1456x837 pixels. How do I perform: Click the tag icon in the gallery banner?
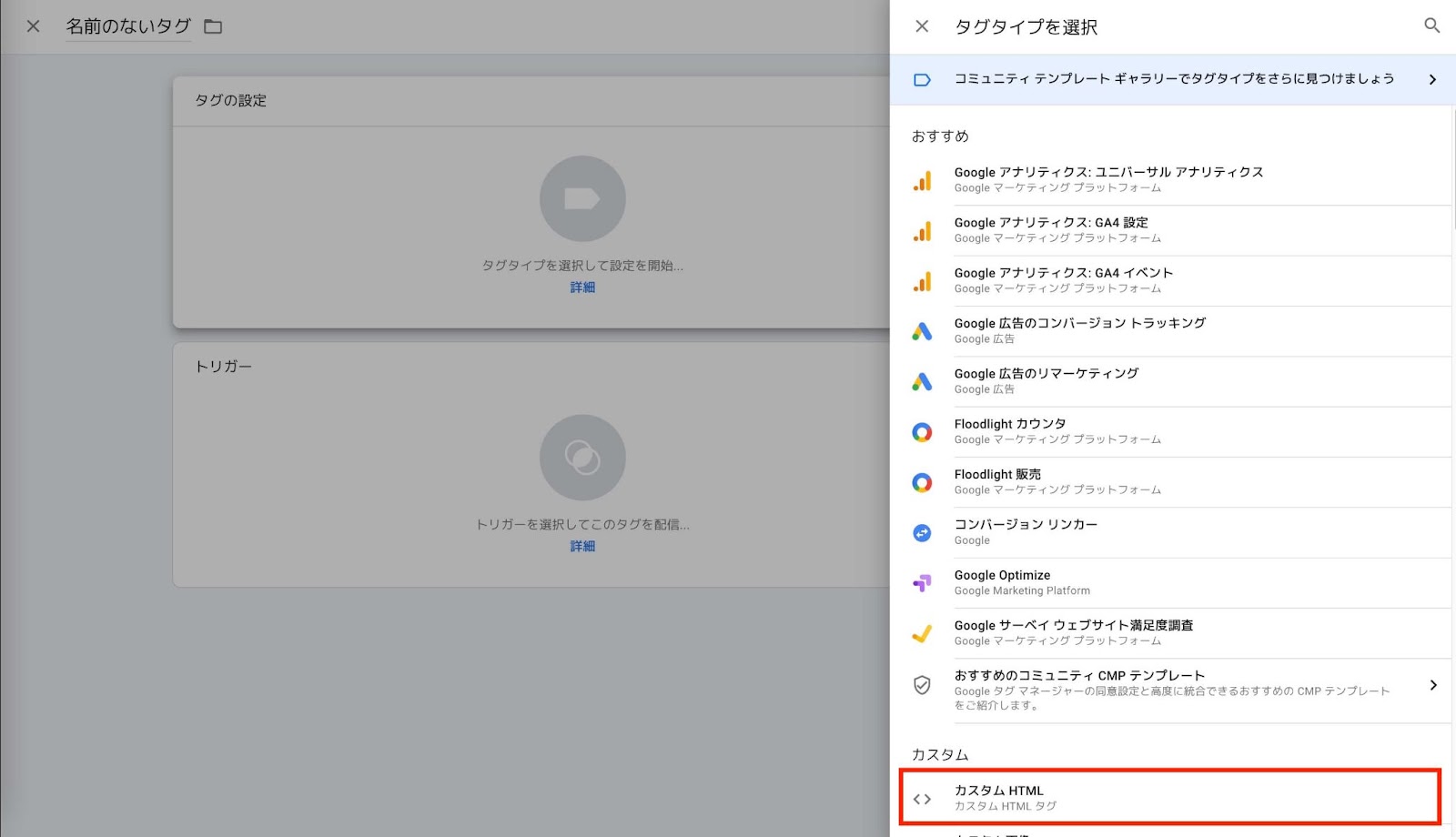(922, 80)
